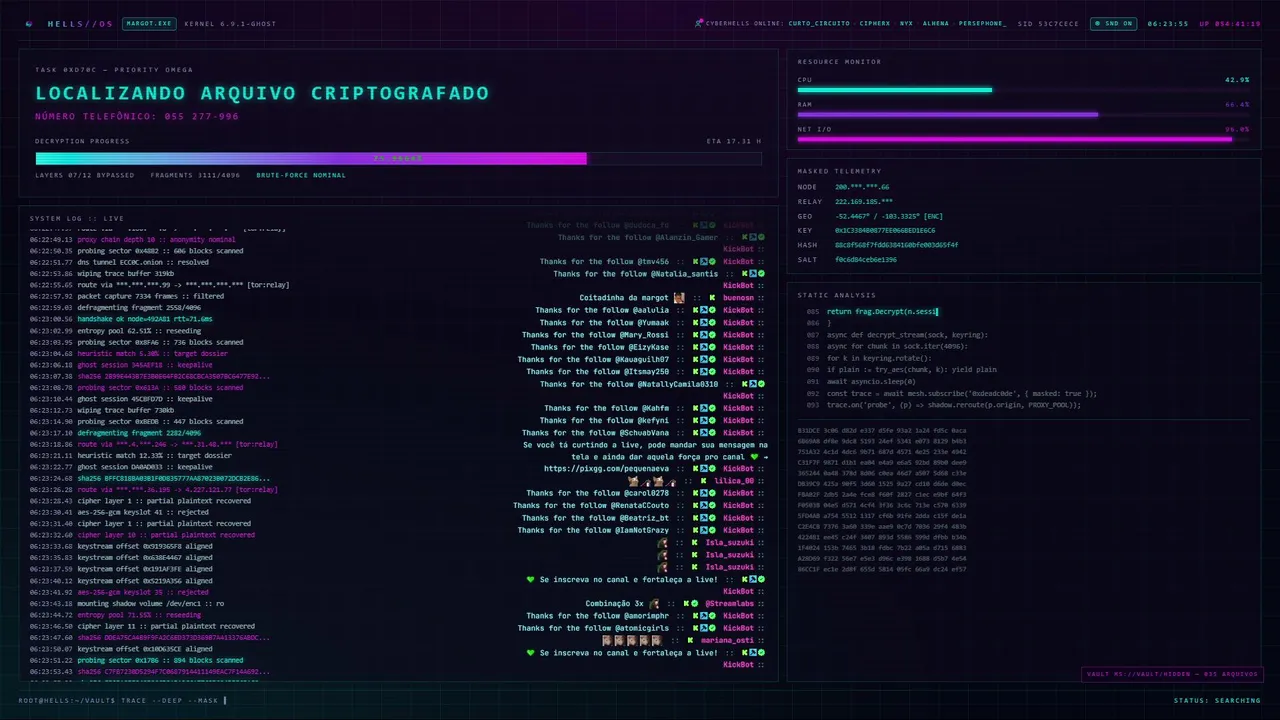The width and height of the screenshot is (1280, 720).
Task: Click the icon beside CYBERHELLS ONLINE
Action: click(x=699, y=23)
